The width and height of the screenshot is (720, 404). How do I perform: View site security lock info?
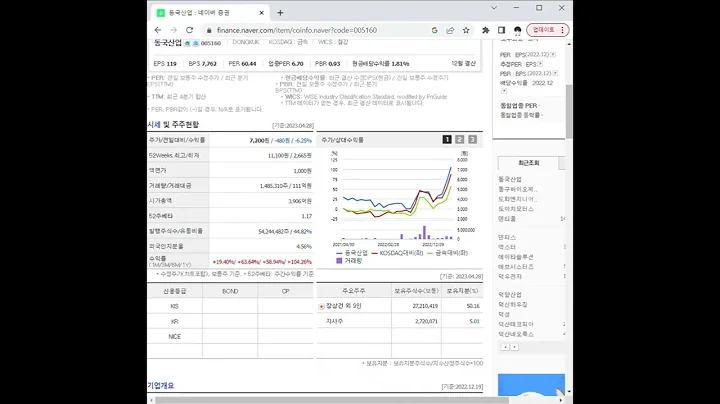click(x=209, y=30)
